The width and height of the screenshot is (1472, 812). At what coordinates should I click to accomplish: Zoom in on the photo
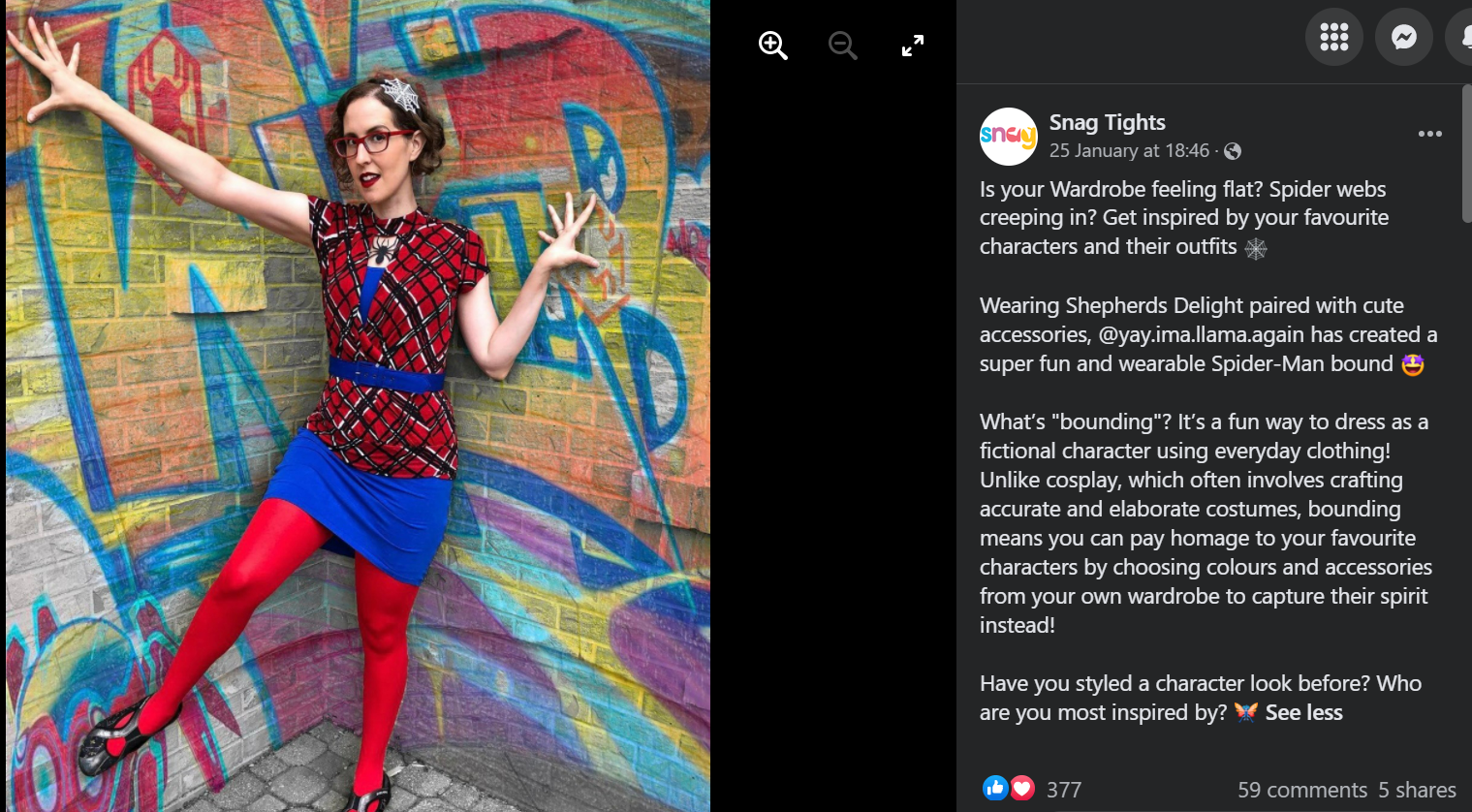pos(772,45)
